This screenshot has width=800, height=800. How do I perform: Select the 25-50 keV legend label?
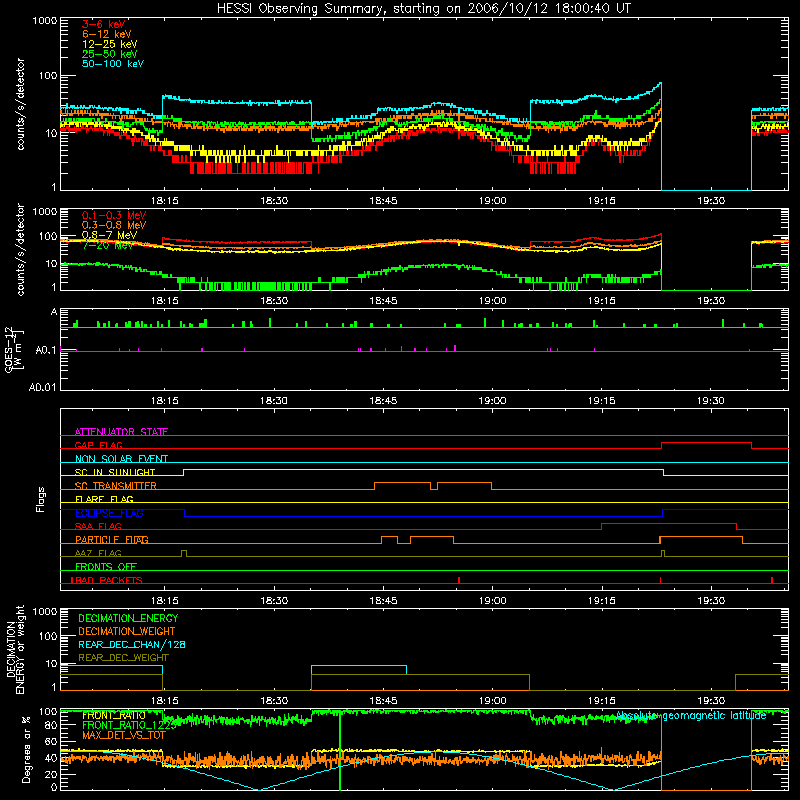pyautogui.click(x=110, y=54)
